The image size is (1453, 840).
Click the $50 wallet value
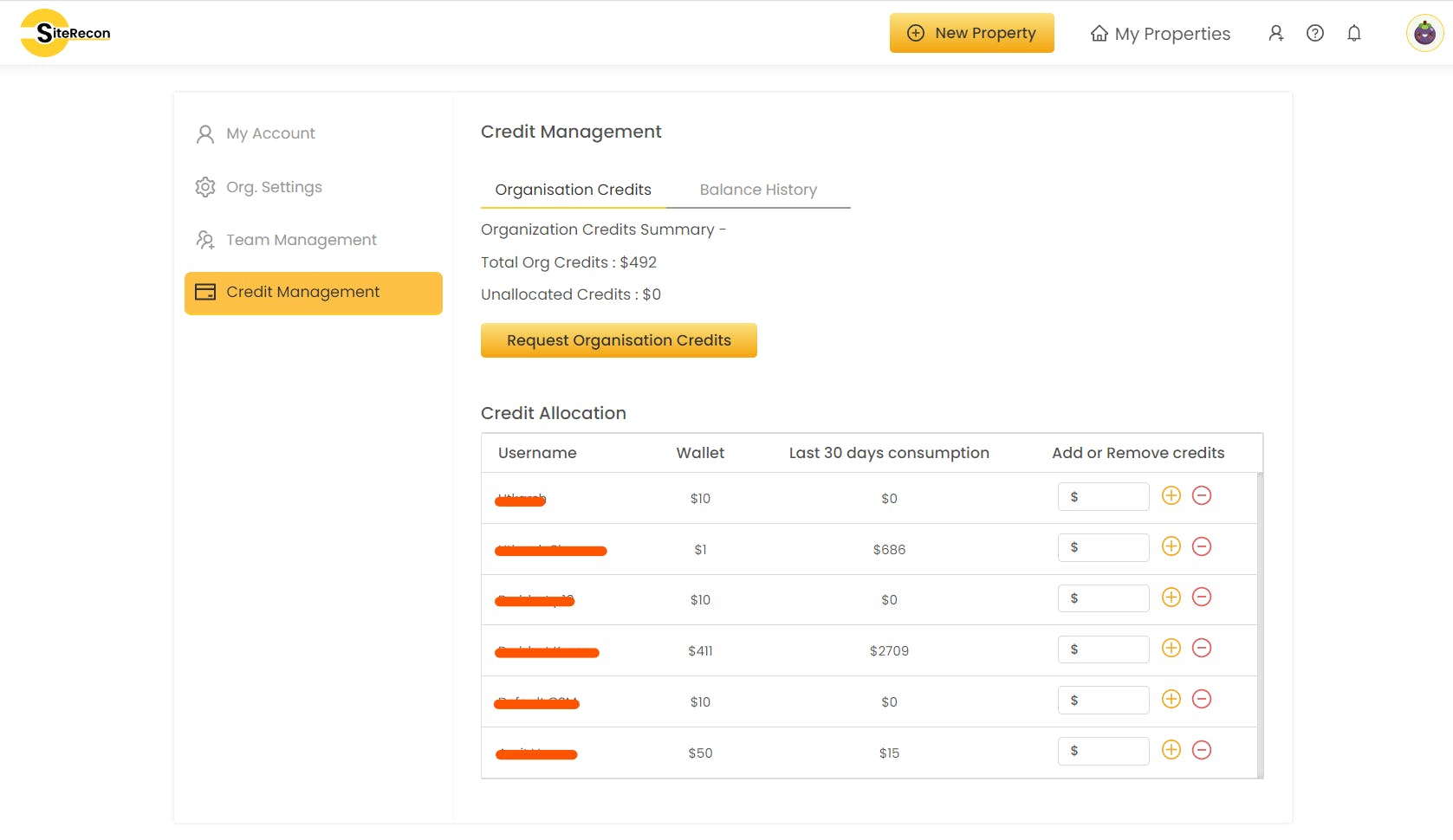[700, 753]
